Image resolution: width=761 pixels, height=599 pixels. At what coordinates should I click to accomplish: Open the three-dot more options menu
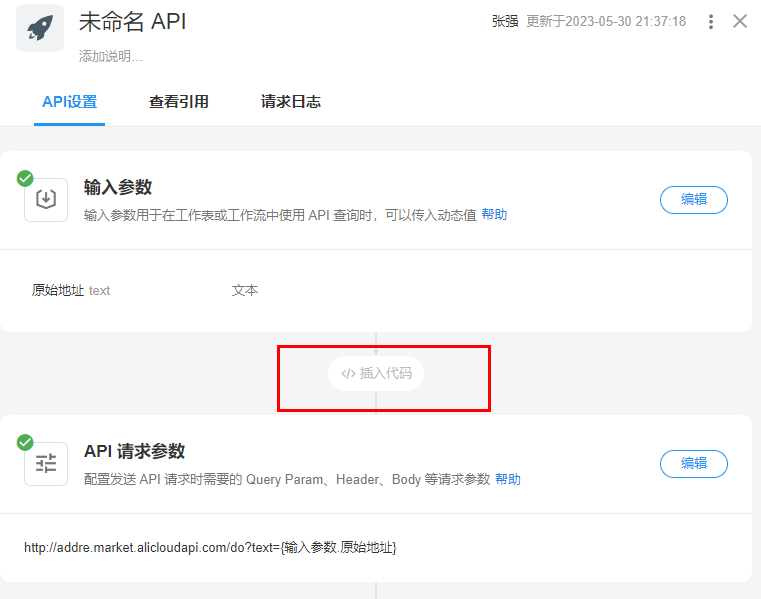[711, 21]
